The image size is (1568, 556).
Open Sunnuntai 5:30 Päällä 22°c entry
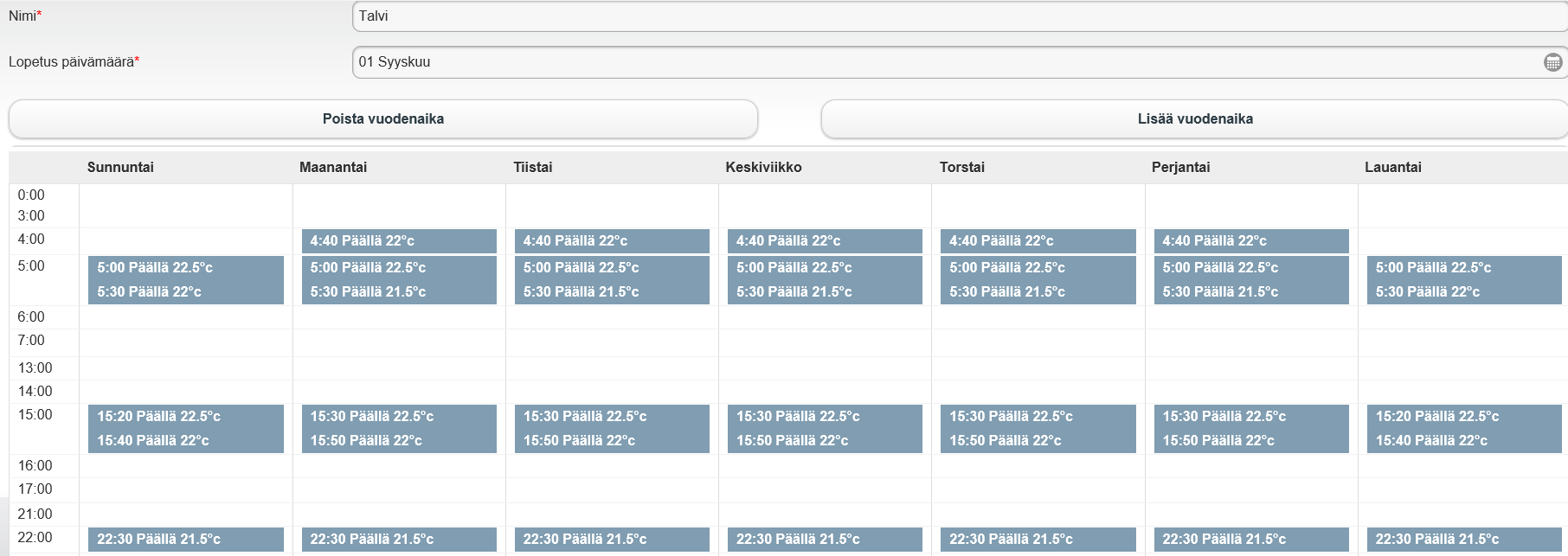pyautogui.click(x=186, y=292)
